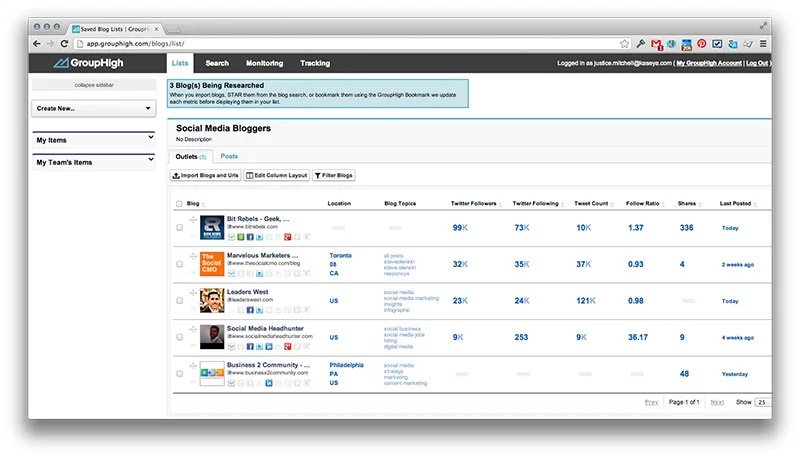Open Social Media Headhunter LinkedIn icon

coord(269,347)
